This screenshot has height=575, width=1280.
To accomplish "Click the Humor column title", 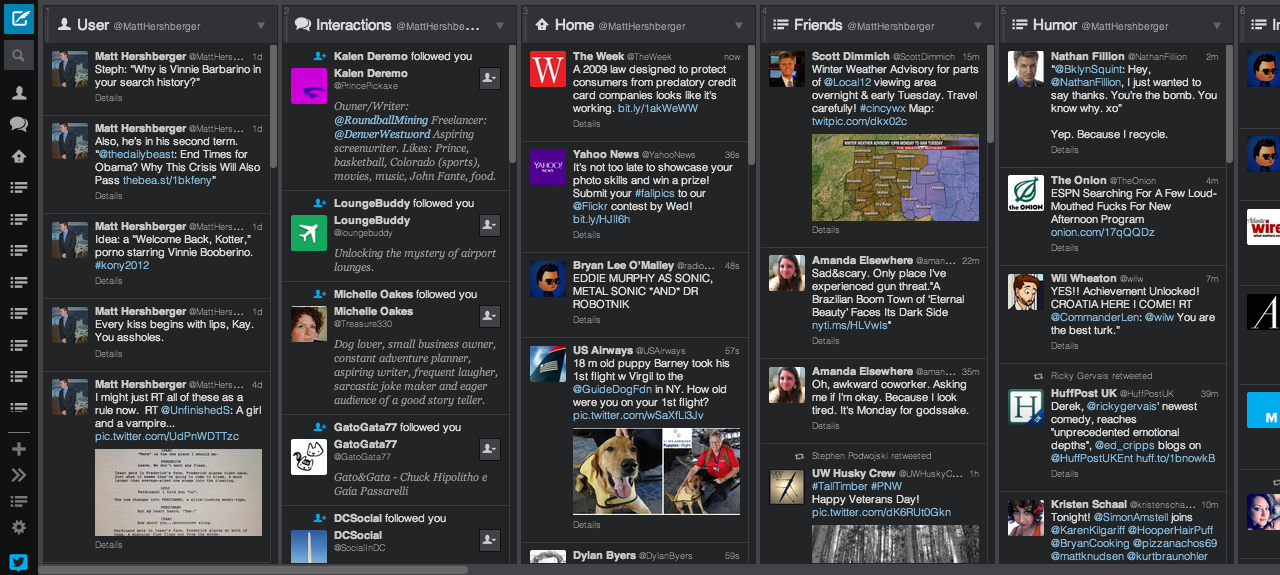I will [x=1055, y=25].
